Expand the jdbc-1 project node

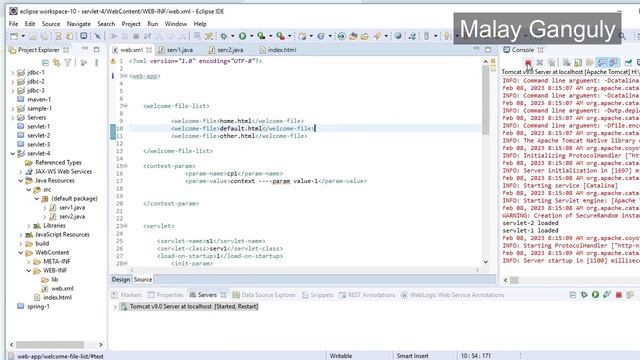tap(13, 73)
